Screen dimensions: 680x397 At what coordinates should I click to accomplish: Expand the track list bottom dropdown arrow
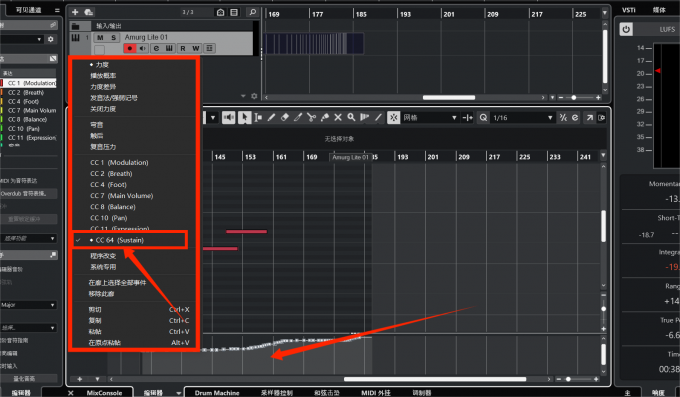click(x=243, y=96)
